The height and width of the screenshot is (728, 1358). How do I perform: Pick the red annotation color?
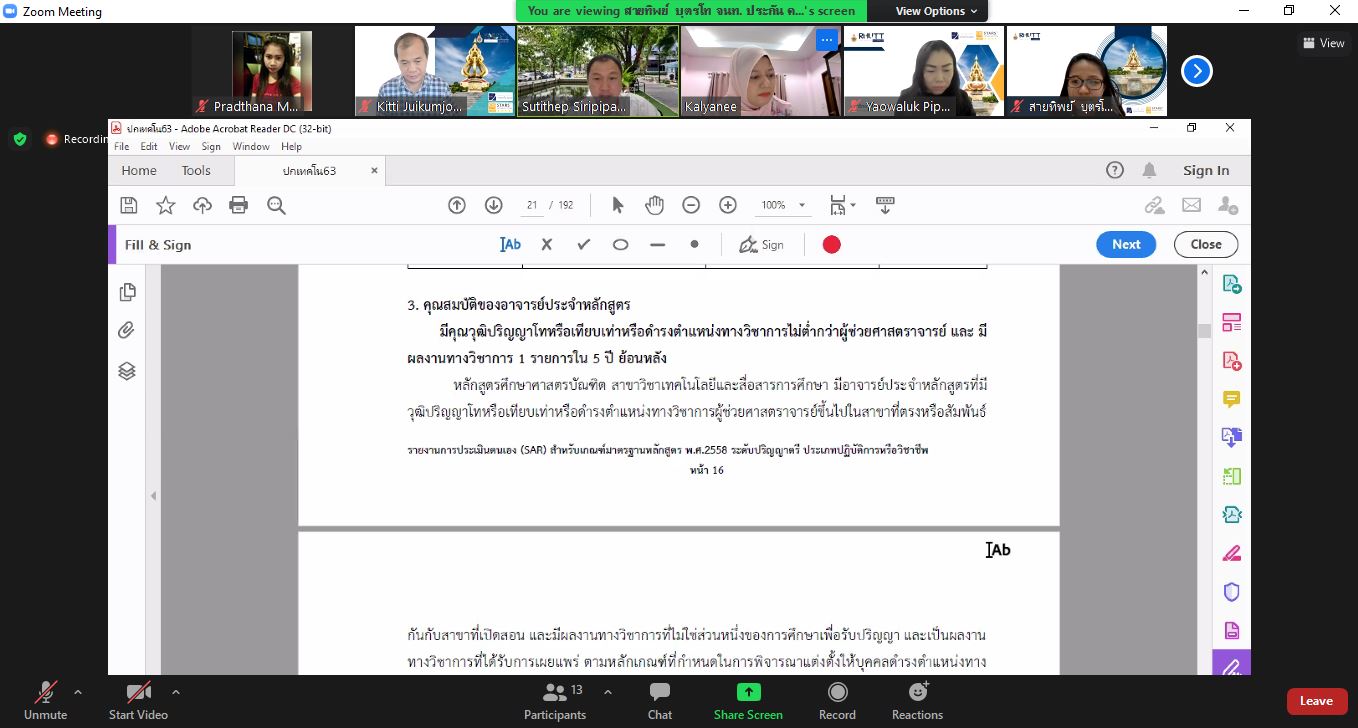tap(831, 244)
